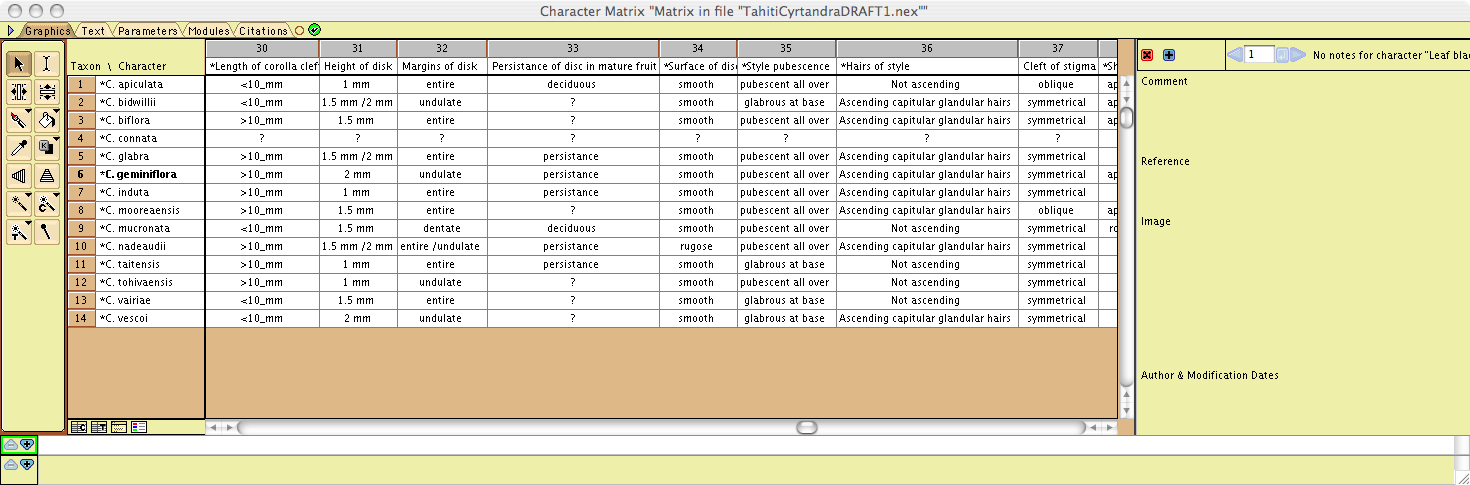Expand the top blue plus message row
Screen dimensions: 1470x485
(x=26, y=445)
